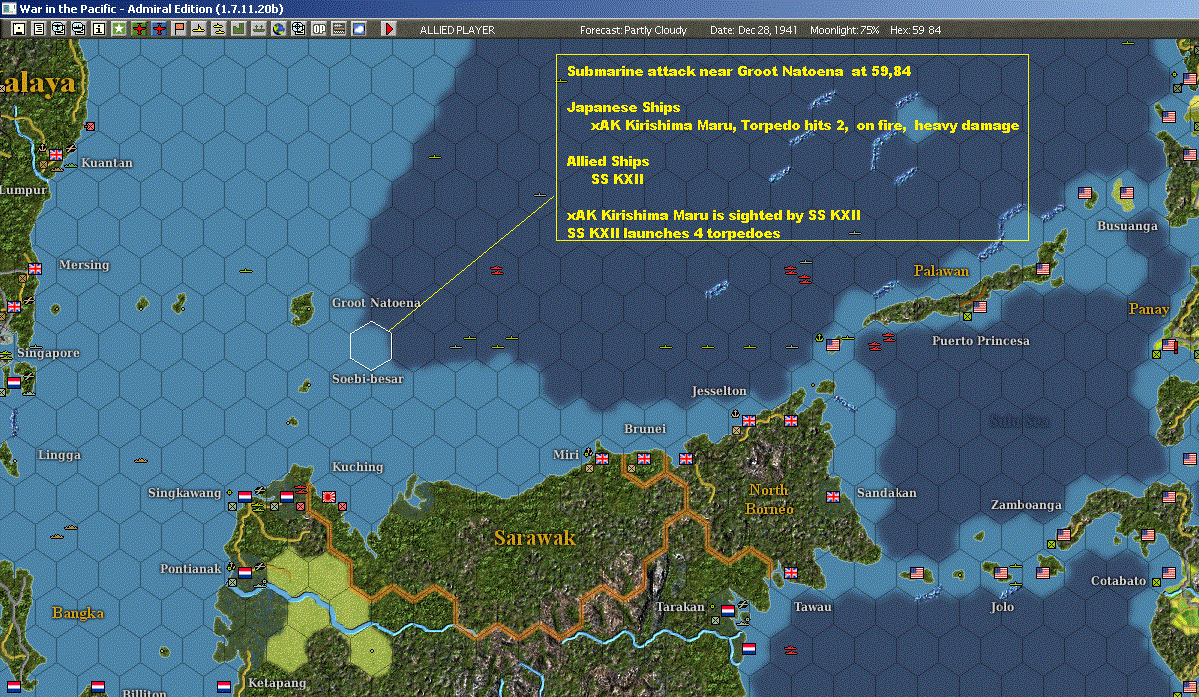This screenshot has width=1199, height=697.
Task: Click the 'Kuching' map label
Action: point(357,466)
